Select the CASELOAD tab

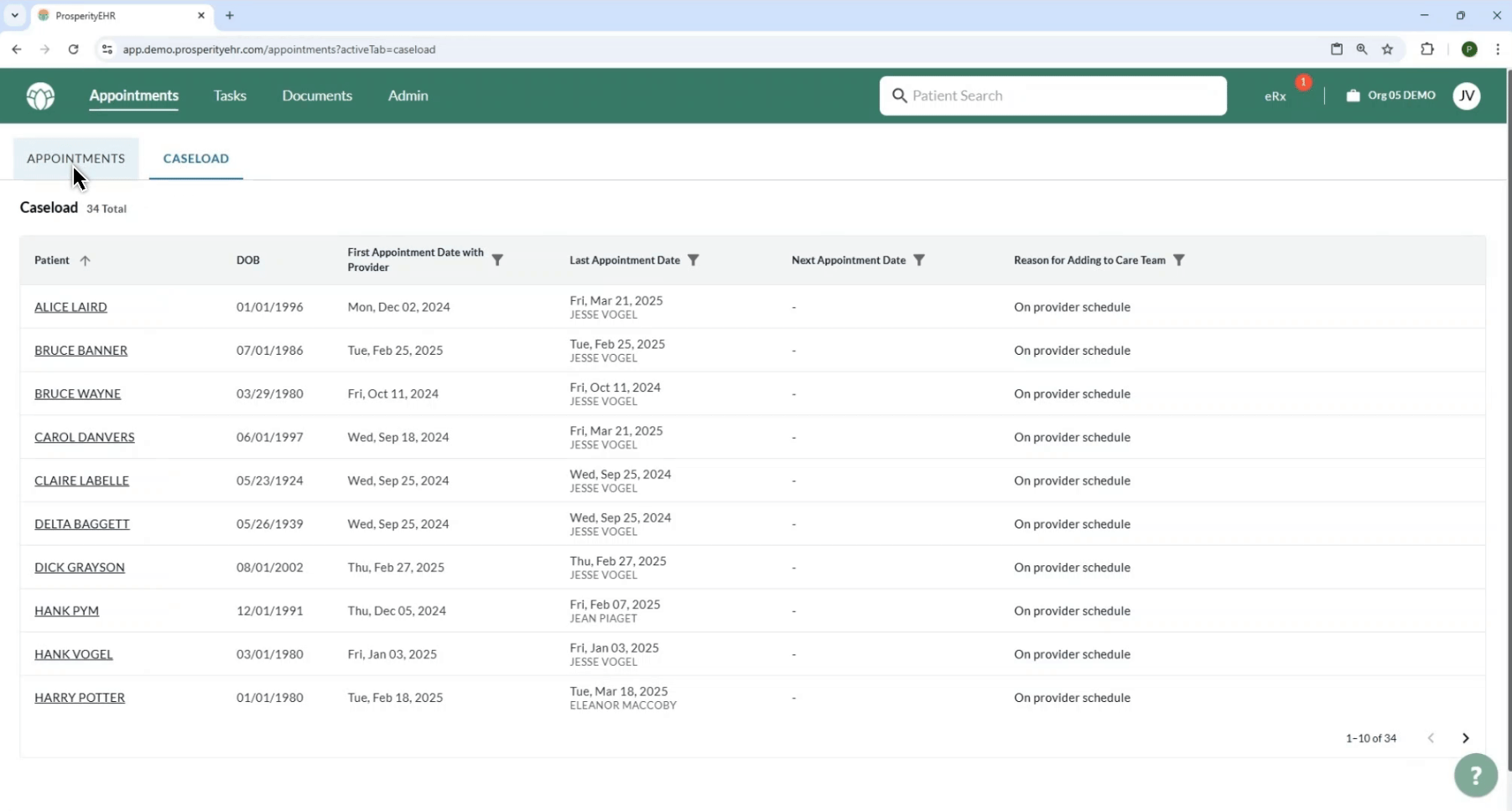point(196,159)
